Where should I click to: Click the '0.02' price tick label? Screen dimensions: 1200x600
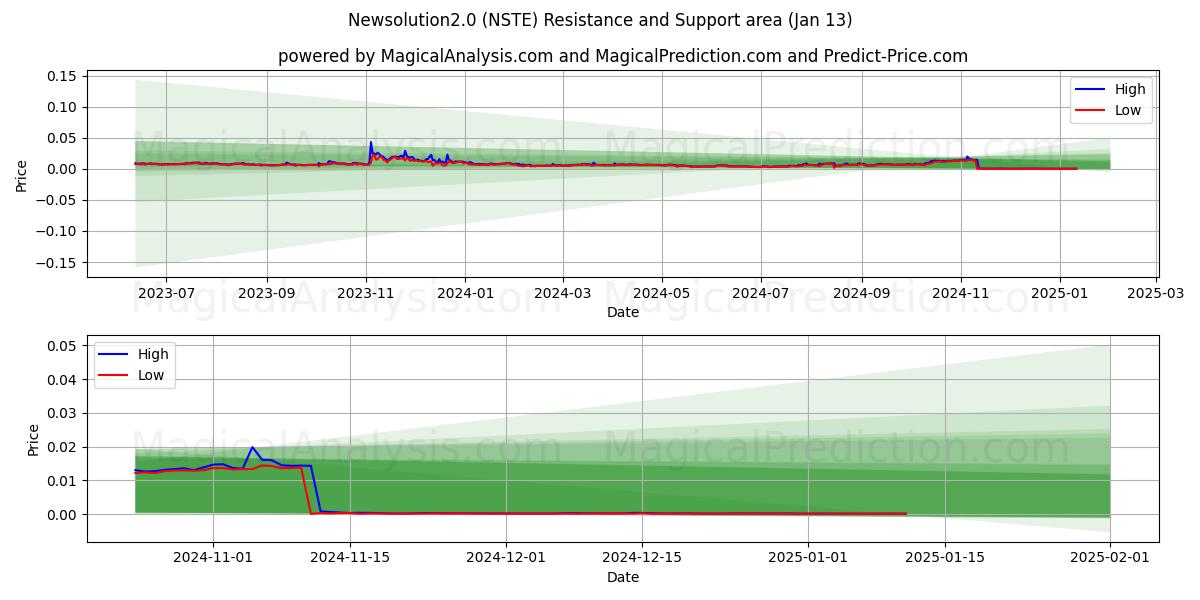point(62,447)
